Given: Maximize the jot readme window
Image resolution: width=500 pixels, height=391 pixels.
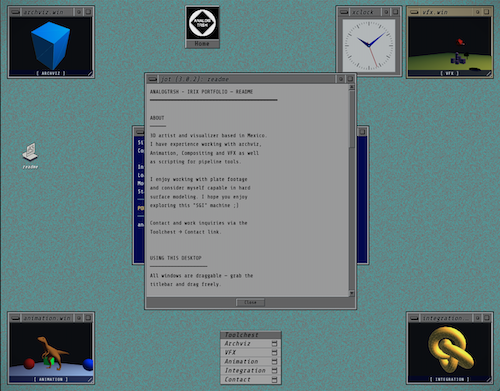Looking at the screenshot, I should (350, 79).
